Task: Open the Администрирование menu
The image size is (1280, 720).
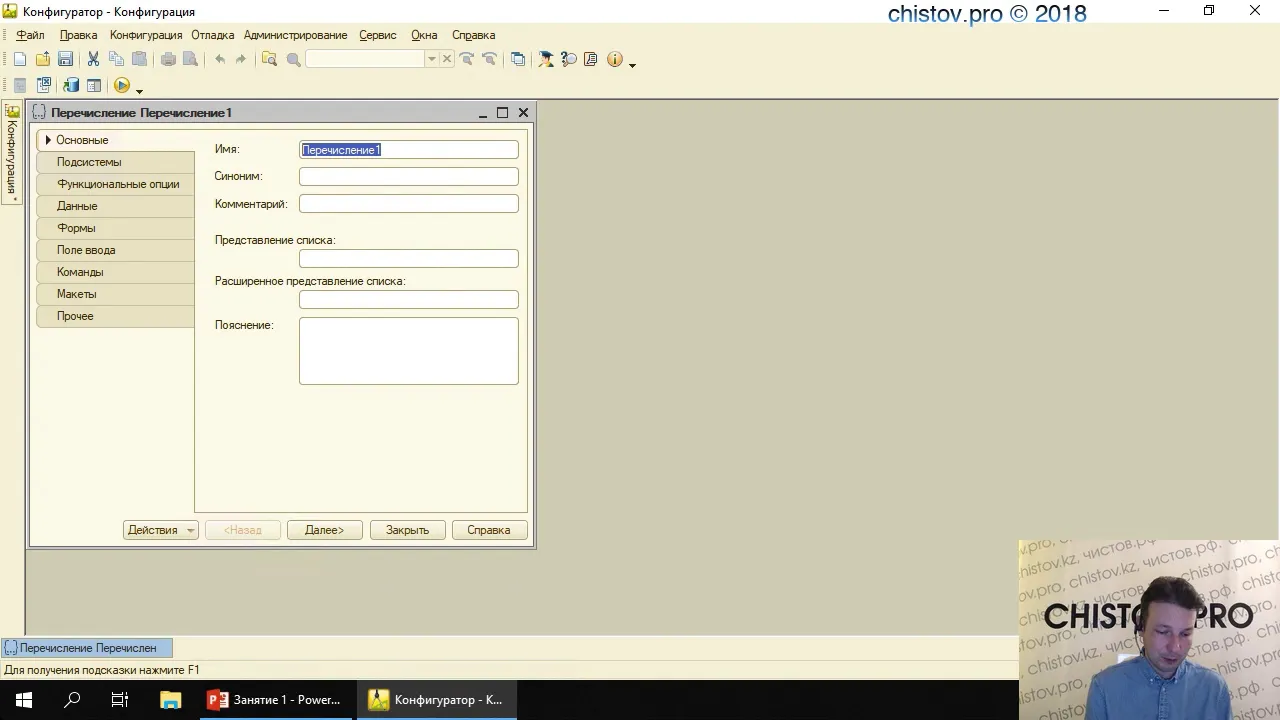Action: pyautogui.click(x=296, y=35)
